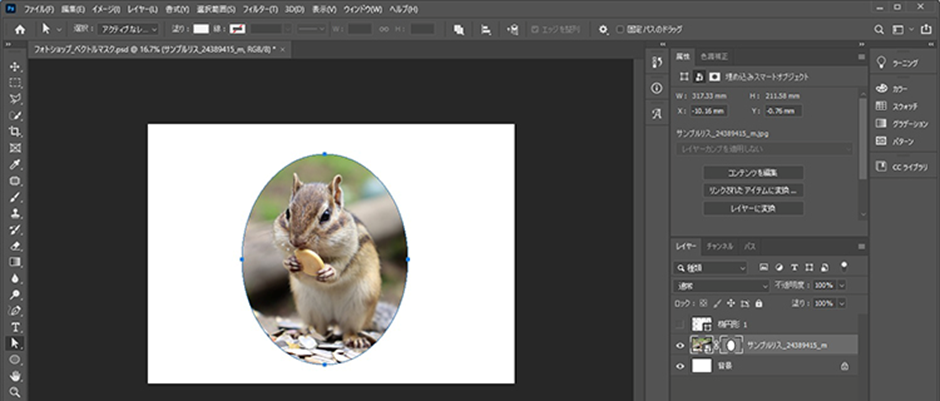Toggle lock transparent pixels
Screen dimensions: 940x401
click(x=704, y=304)
